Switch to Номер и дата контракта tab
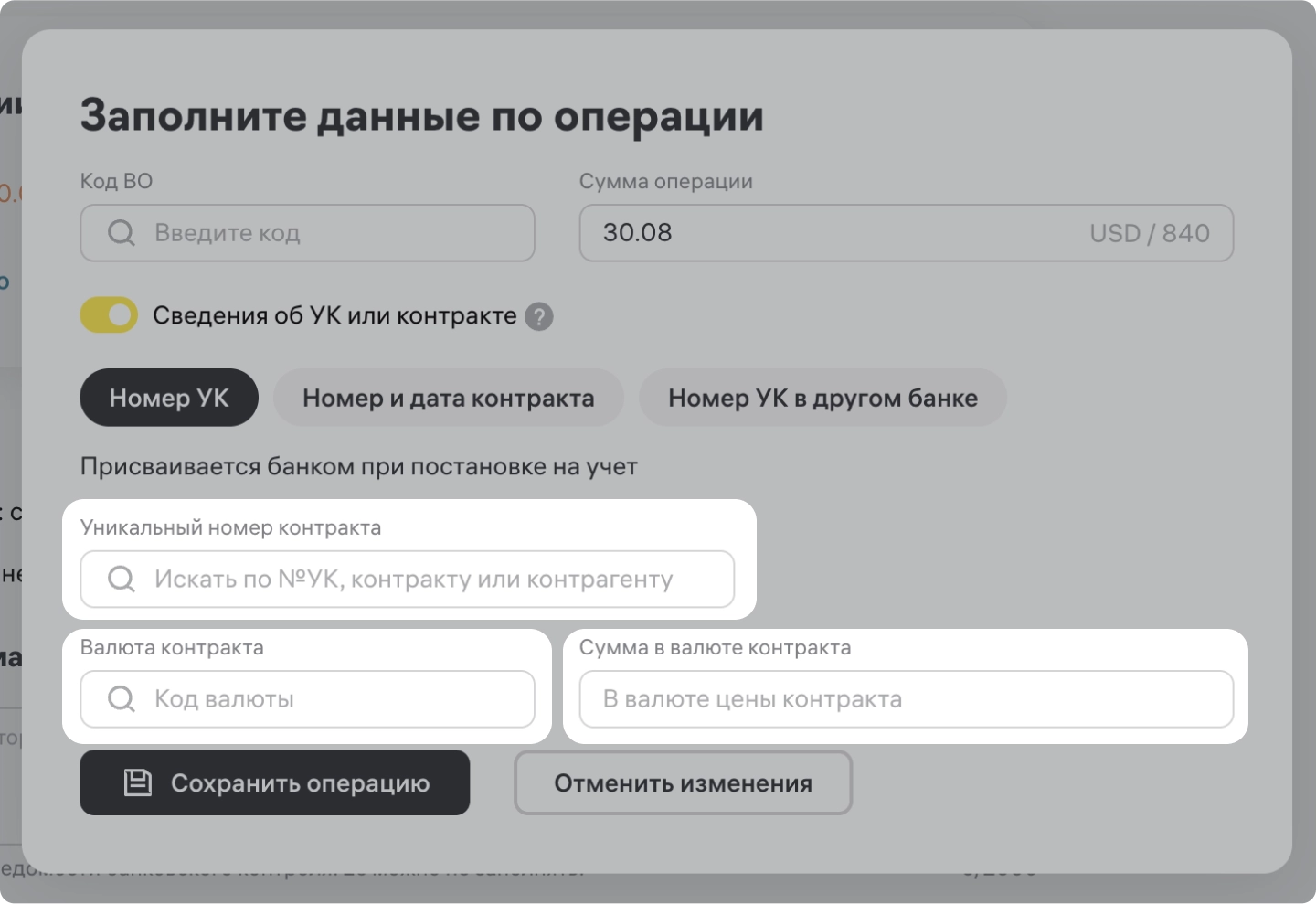 coord(449,398)
